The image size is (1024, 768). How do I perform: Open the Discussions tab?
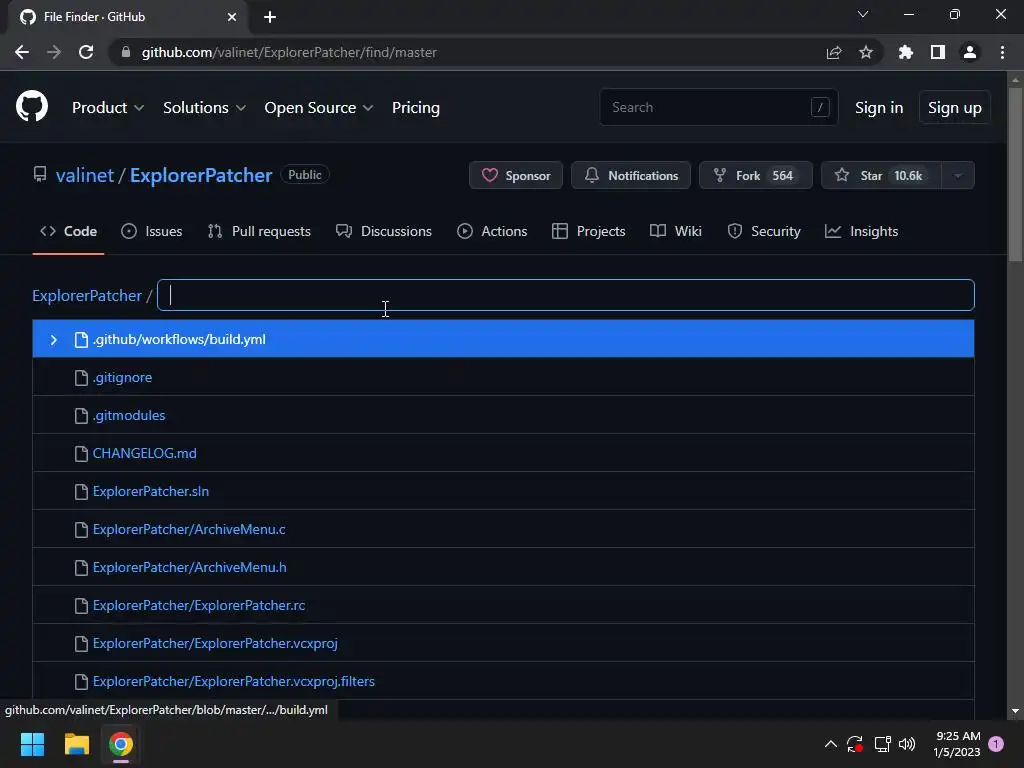384,231
